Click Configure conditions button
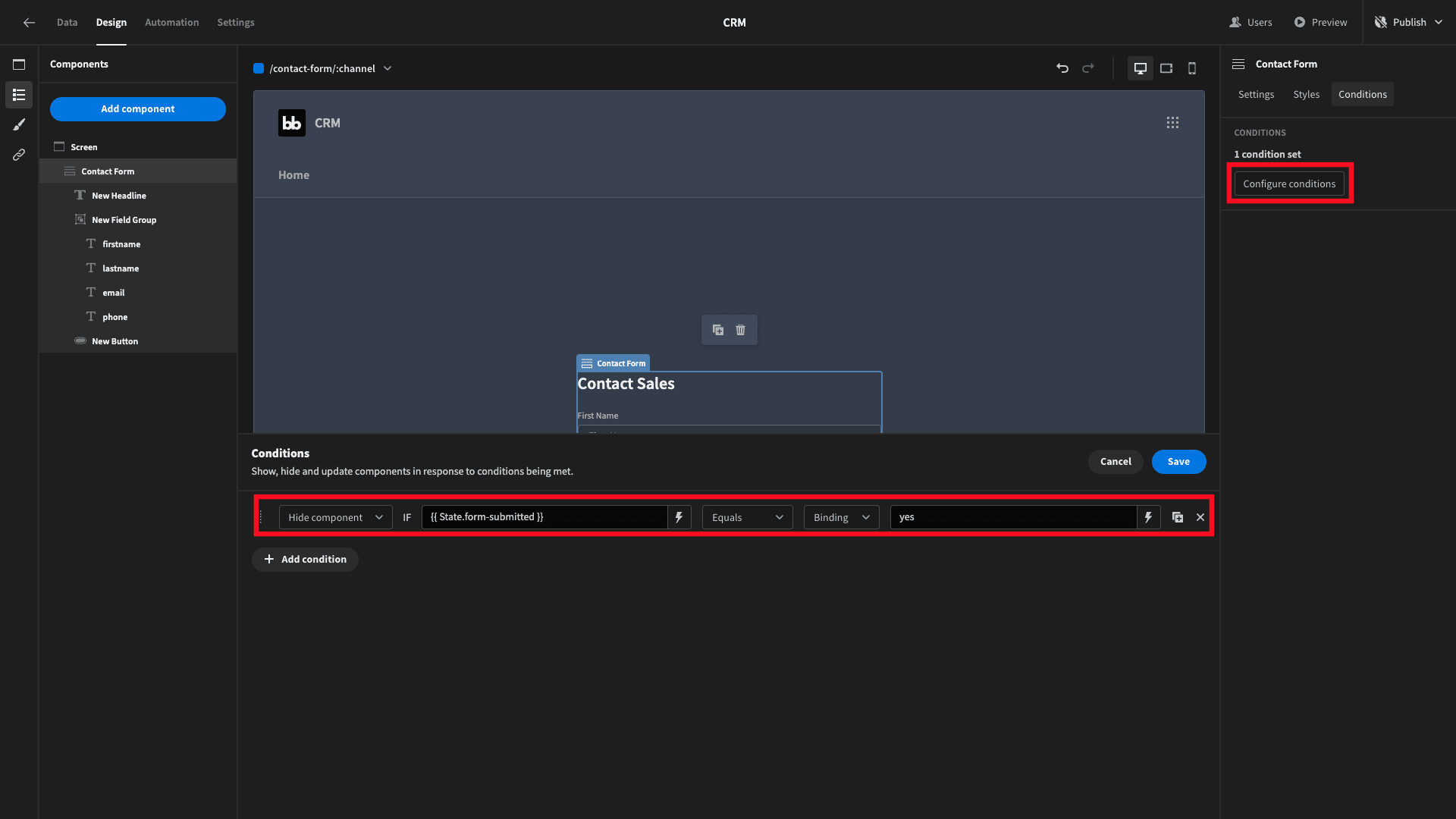Screen dimensions: 1456x819 (x=1289, y=184)
